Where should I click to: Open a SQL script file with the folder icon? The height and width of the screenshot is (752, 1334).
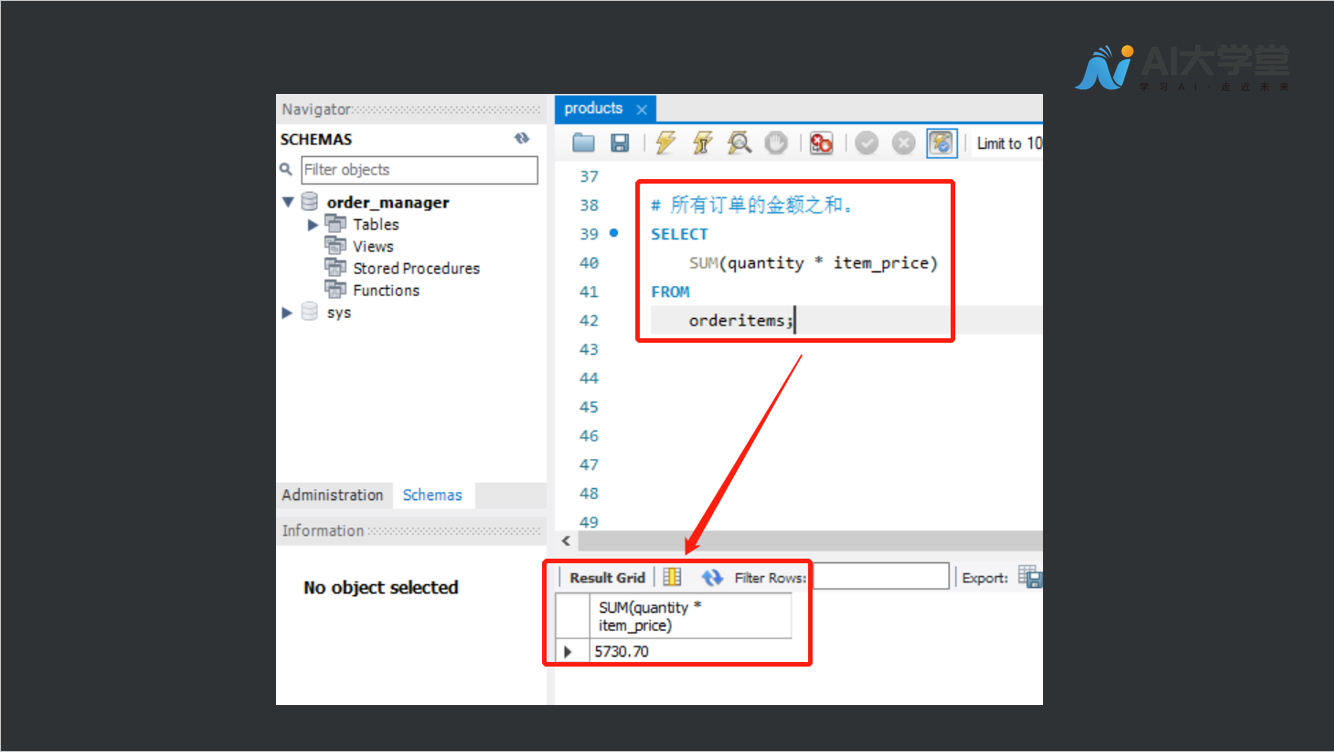584,143
